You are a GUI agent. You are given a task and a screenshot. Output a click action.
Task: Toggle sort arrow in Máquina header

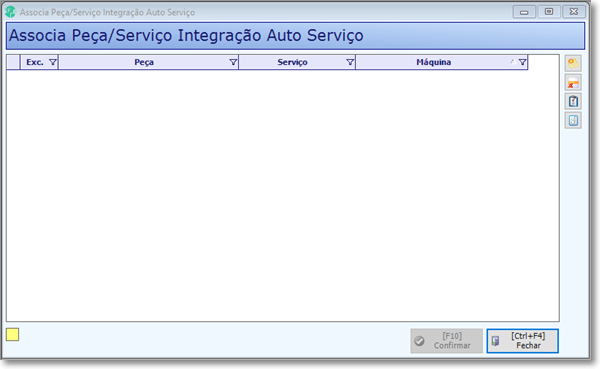pyautogui.click(x=512, y=62)
